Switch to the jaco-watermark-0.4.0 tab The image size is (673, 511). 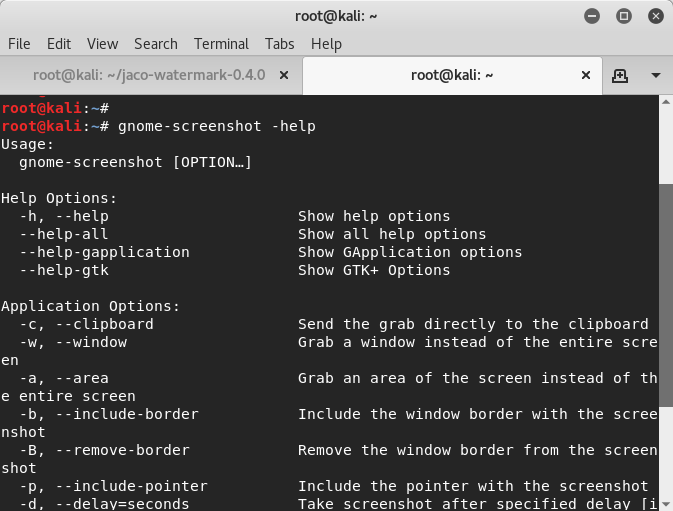pyautogui.click(x=149, y=75)
